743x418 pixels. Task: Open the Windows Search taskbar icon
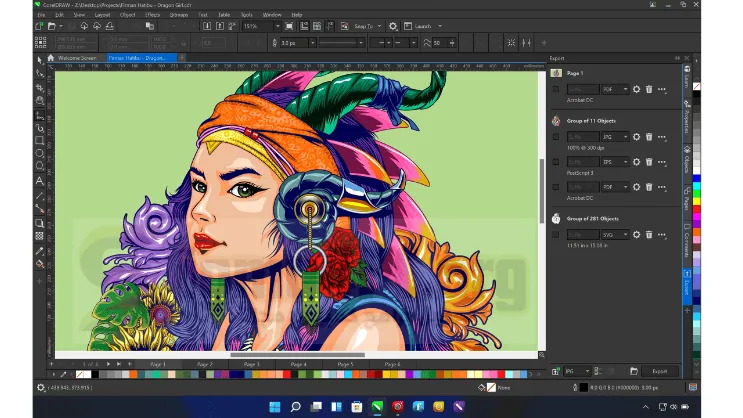[x=295, y=407]
